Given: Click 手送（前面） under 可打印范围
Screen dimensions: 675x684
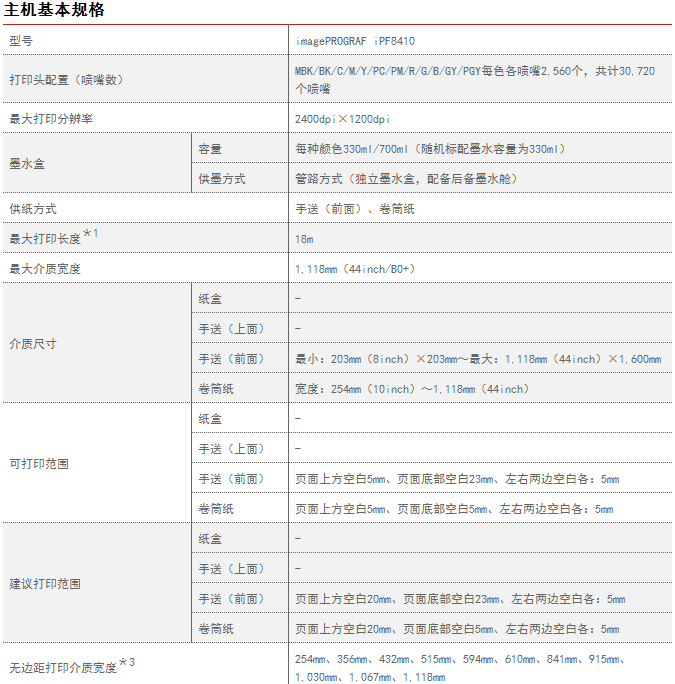Looking at the screenshot, I should [x=231, y=479].
